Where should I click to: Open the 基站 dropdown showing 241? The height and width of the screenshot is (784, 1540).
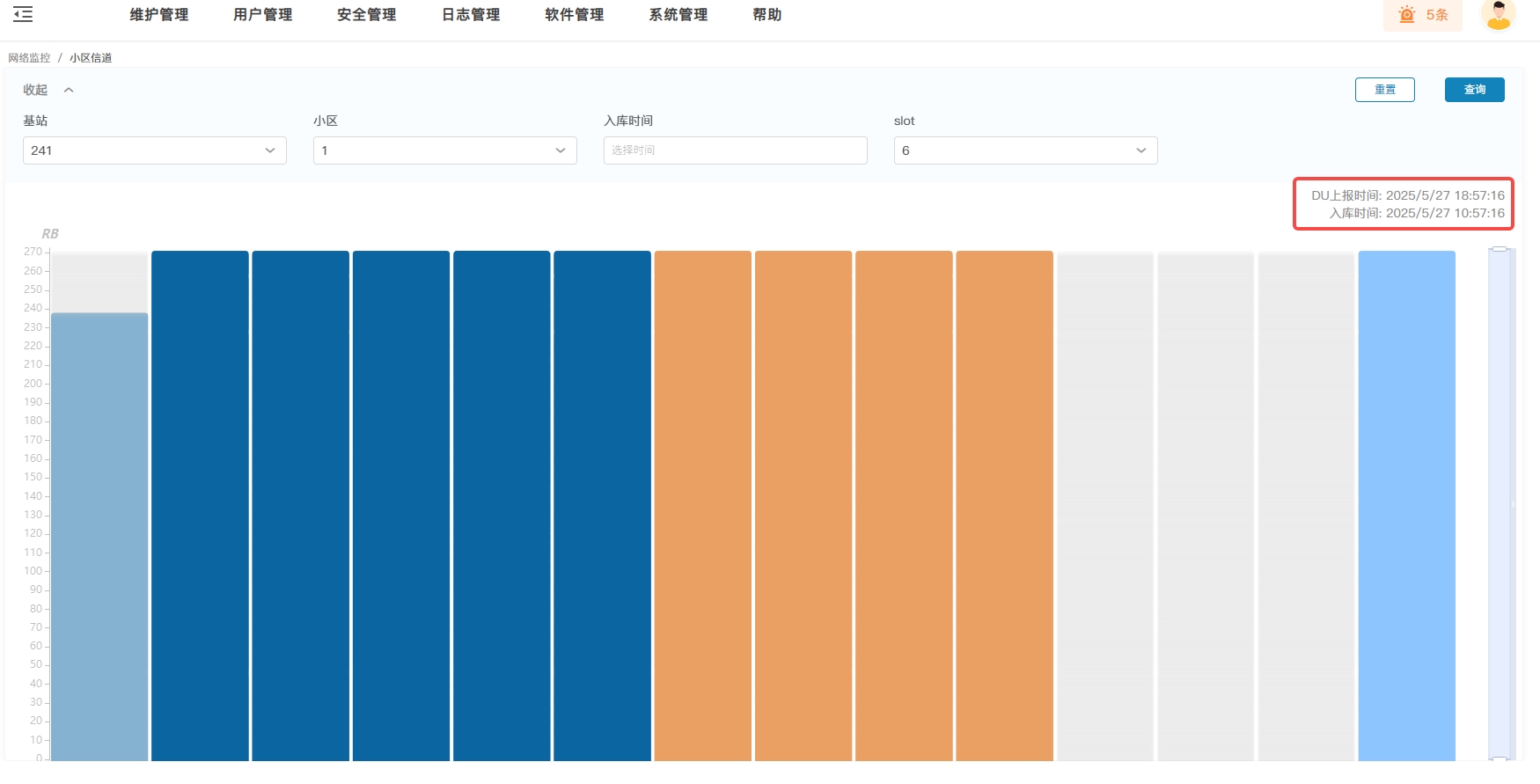click(155, 150)
